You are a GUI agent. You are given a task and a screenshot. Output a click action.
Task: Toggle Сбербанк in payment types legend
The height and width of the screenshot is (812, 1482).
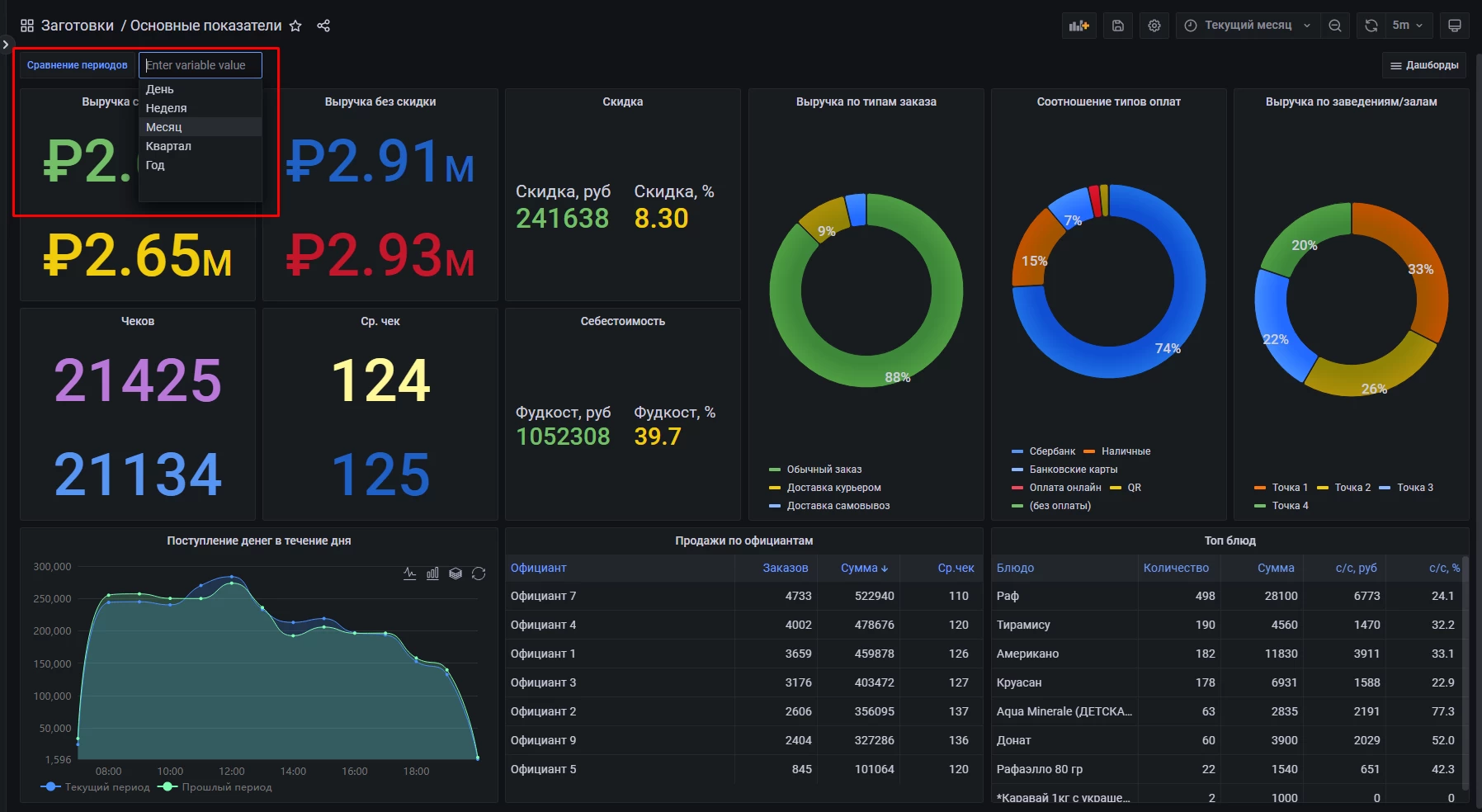pyautogui.click(x=1051, y=451)
